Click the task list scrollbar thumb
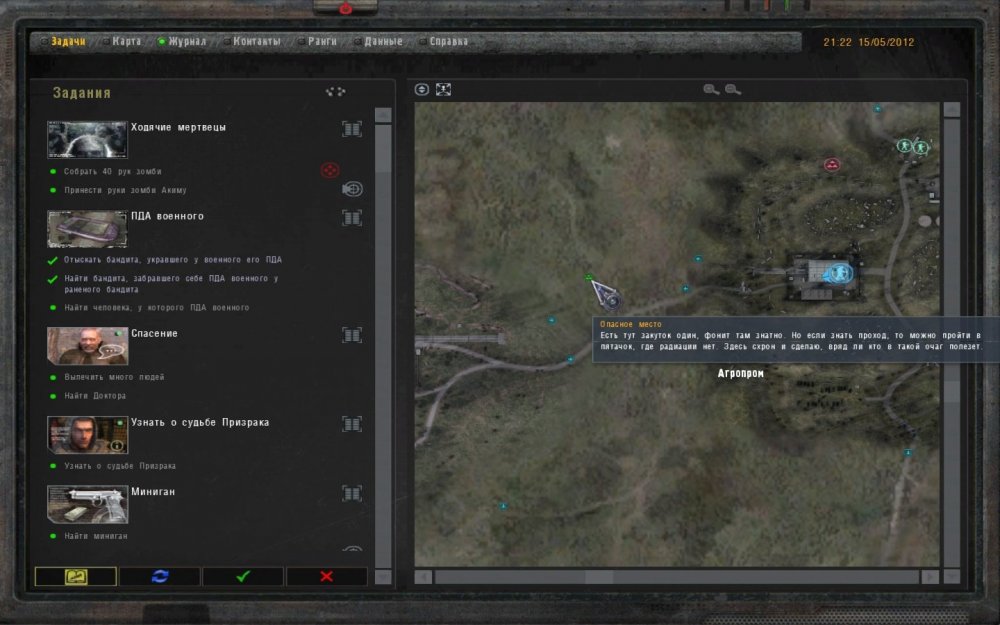The height and width of the screenshot is (625, 1000). point(383,148)
